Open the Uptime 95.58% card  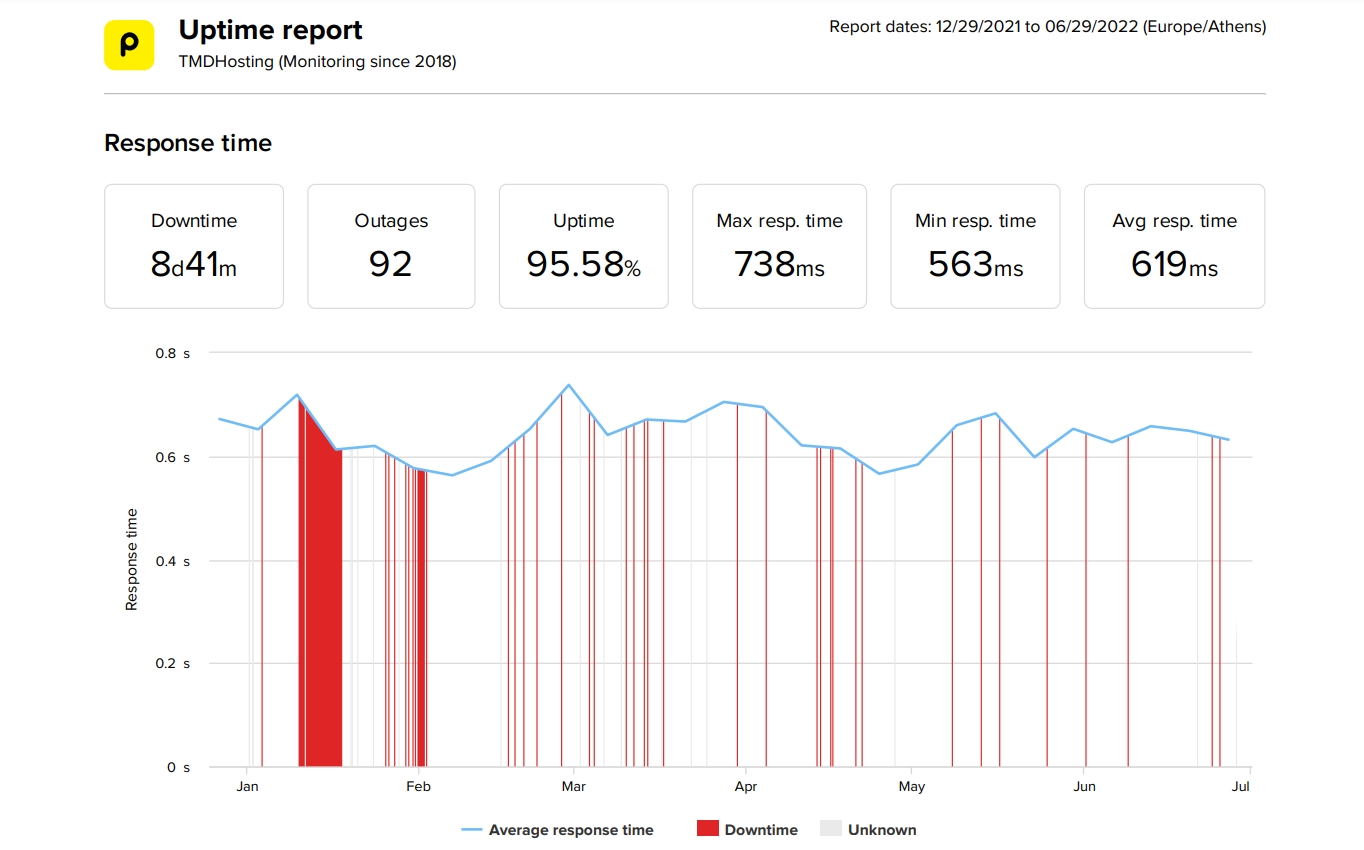(x=584, y=246)
